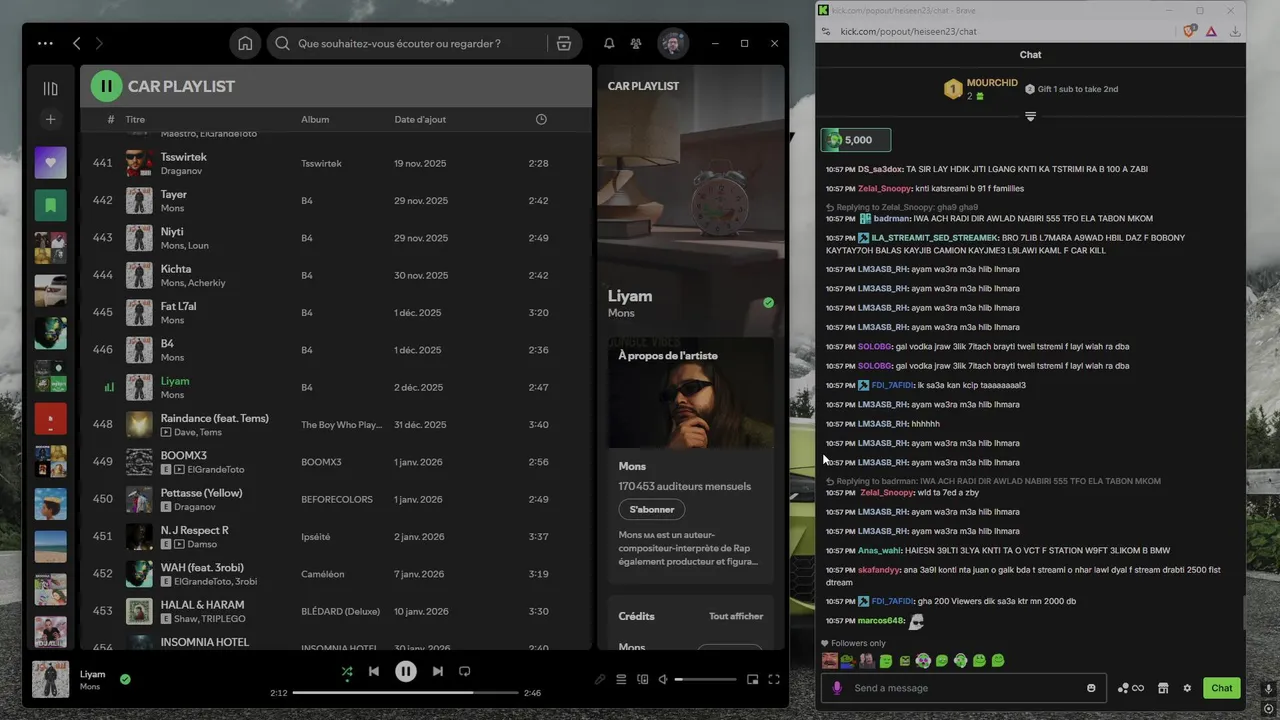Open Liyam album thumbnail in player bar

click(x=51, y=679)
